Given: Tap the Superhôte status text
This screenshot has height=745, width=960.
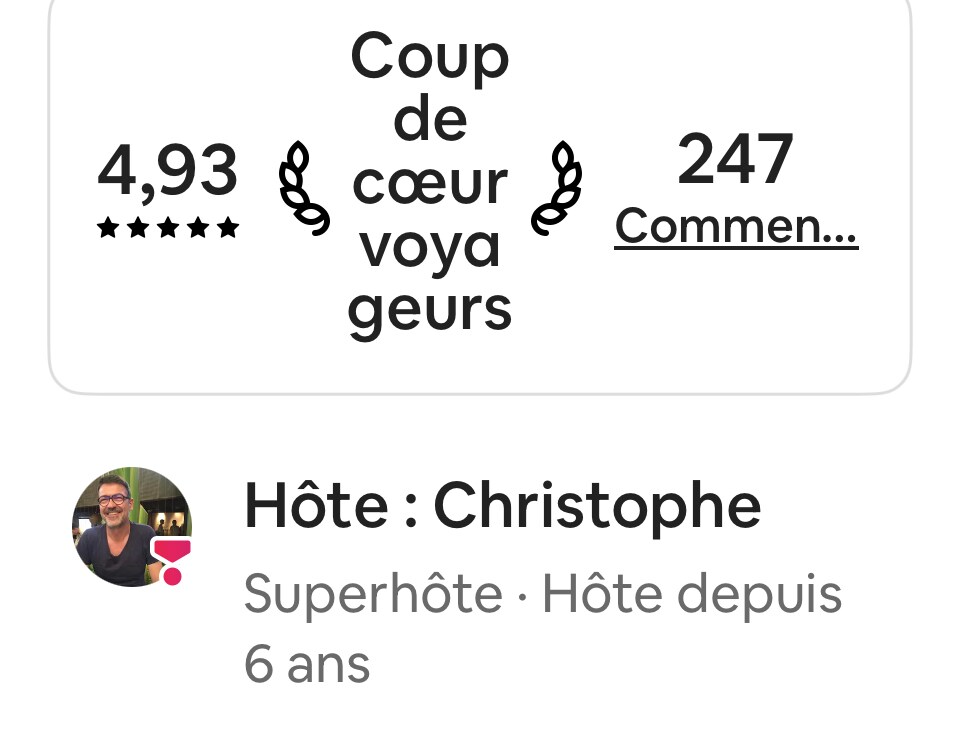Looking at the screenshot, I should (x=373, y=593).
